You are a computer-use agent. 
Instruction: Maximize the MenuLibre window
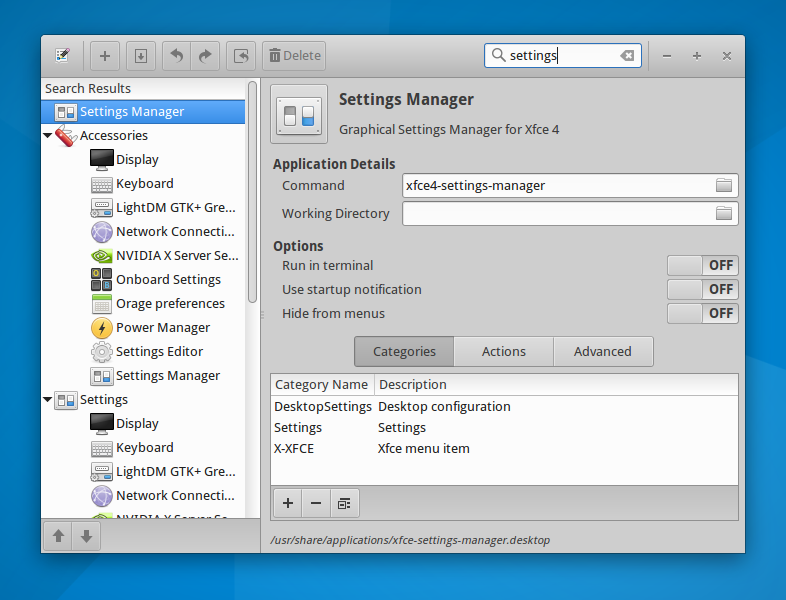point(697,56)
